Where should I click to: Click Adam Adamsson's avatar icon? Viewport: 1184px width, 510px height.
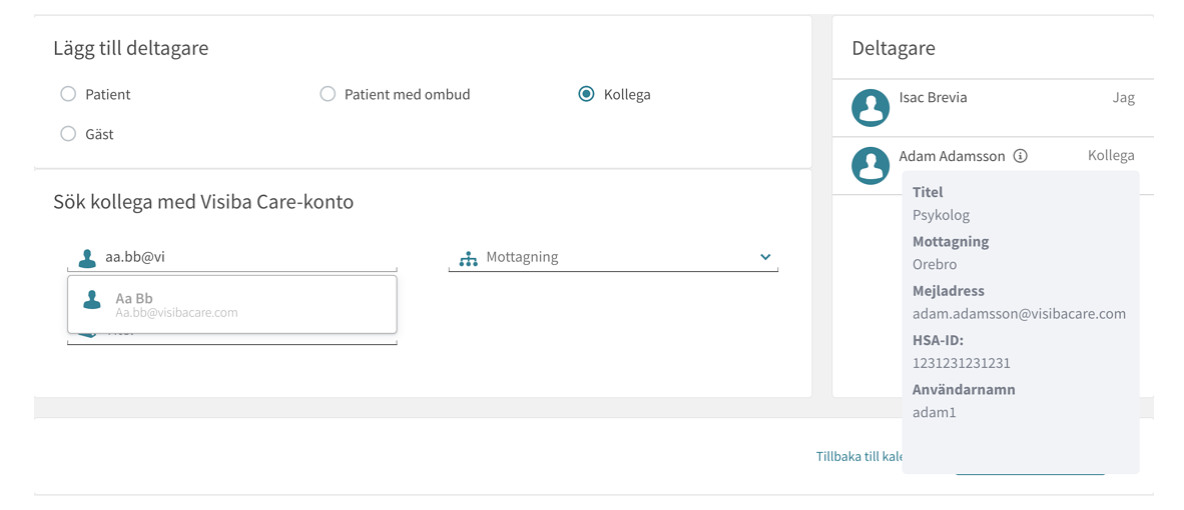870,165
